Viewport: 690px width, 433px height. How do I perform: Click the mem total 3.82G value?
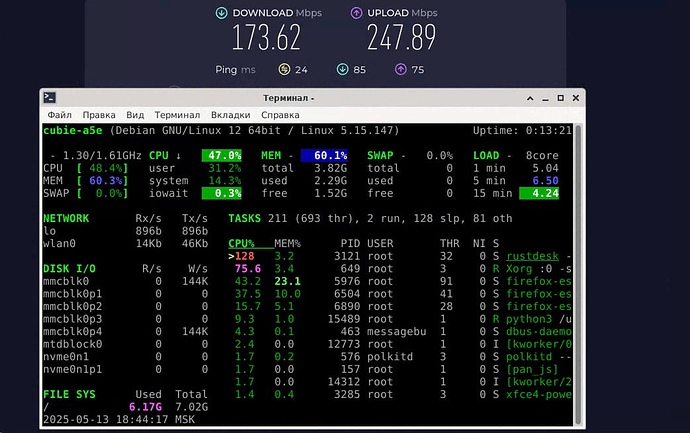pyautogui.click(x=330, y=168)
